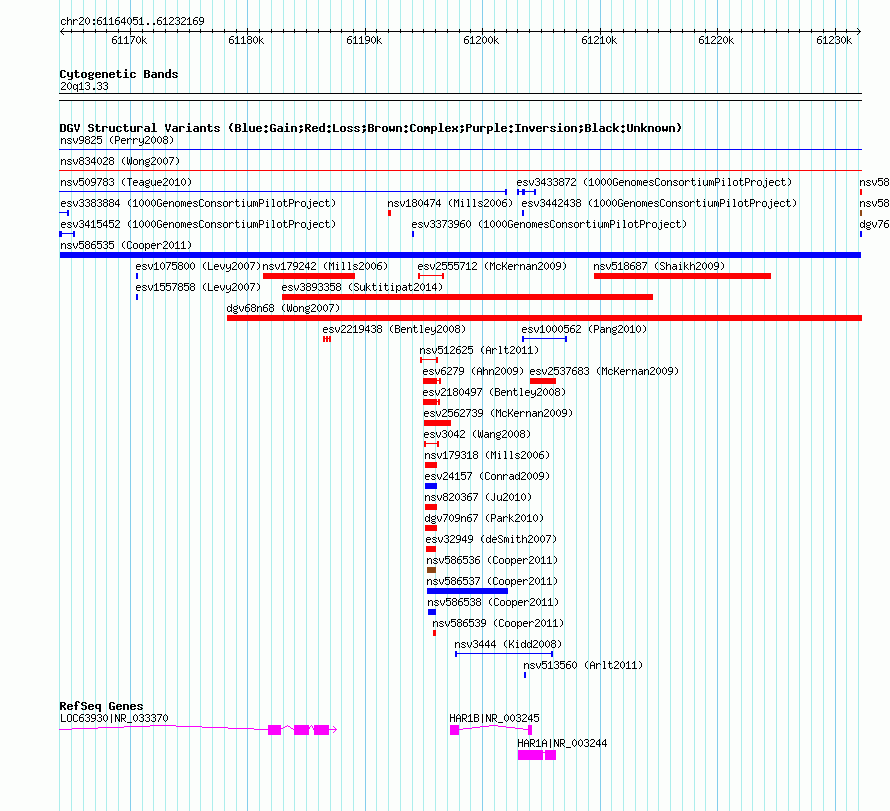890x811 pixels.
Task: Click the esv1000562 (Pang2010) label
Action: pyautogui.click(x=584, y=329)
